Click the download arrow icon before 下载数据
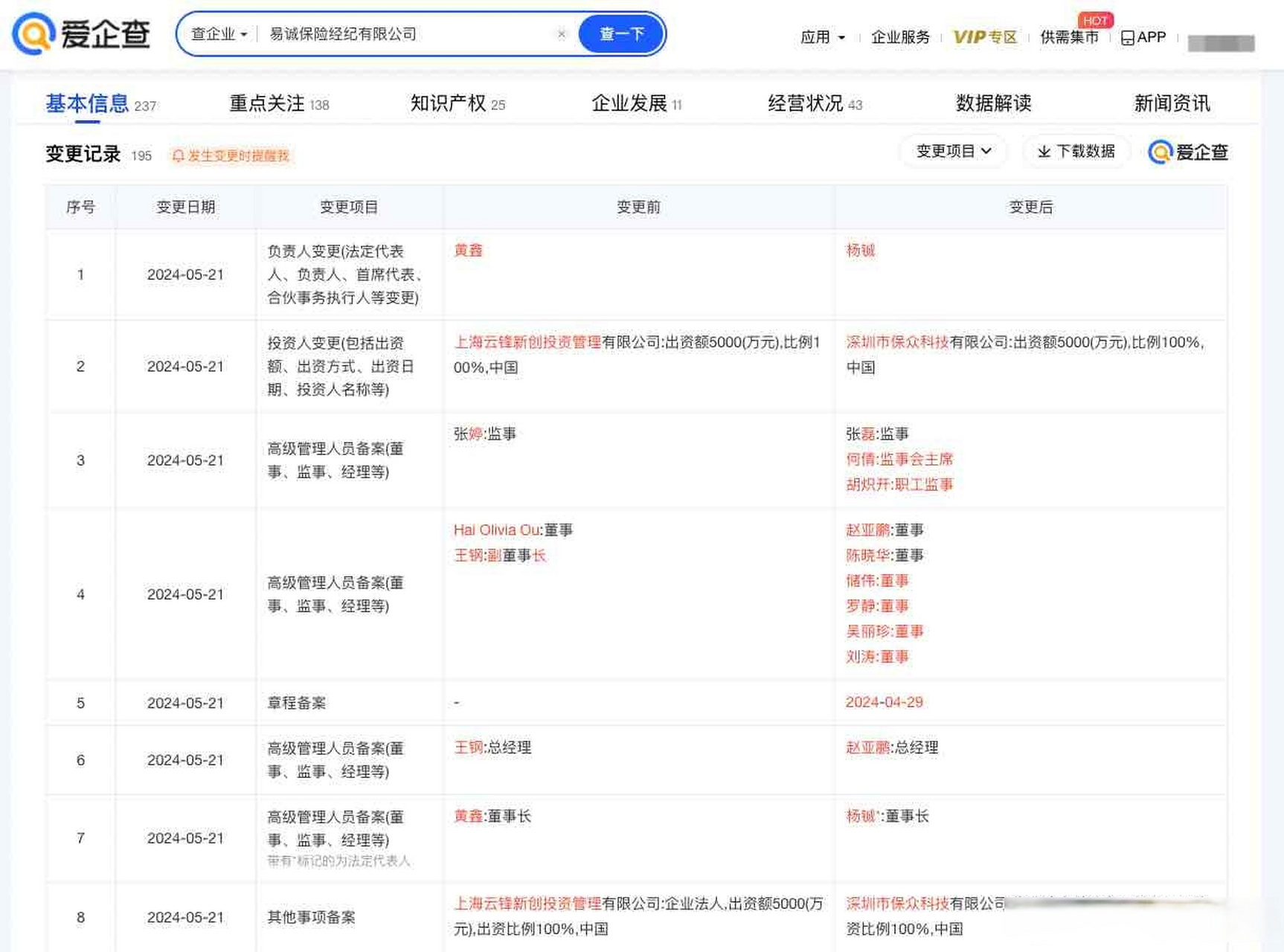 point(1044,151)
